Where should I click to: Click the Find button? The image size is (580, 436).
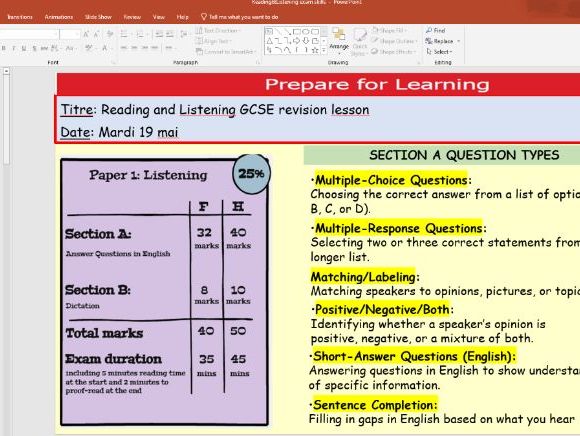pyautogui.click(x=435, y=30)
